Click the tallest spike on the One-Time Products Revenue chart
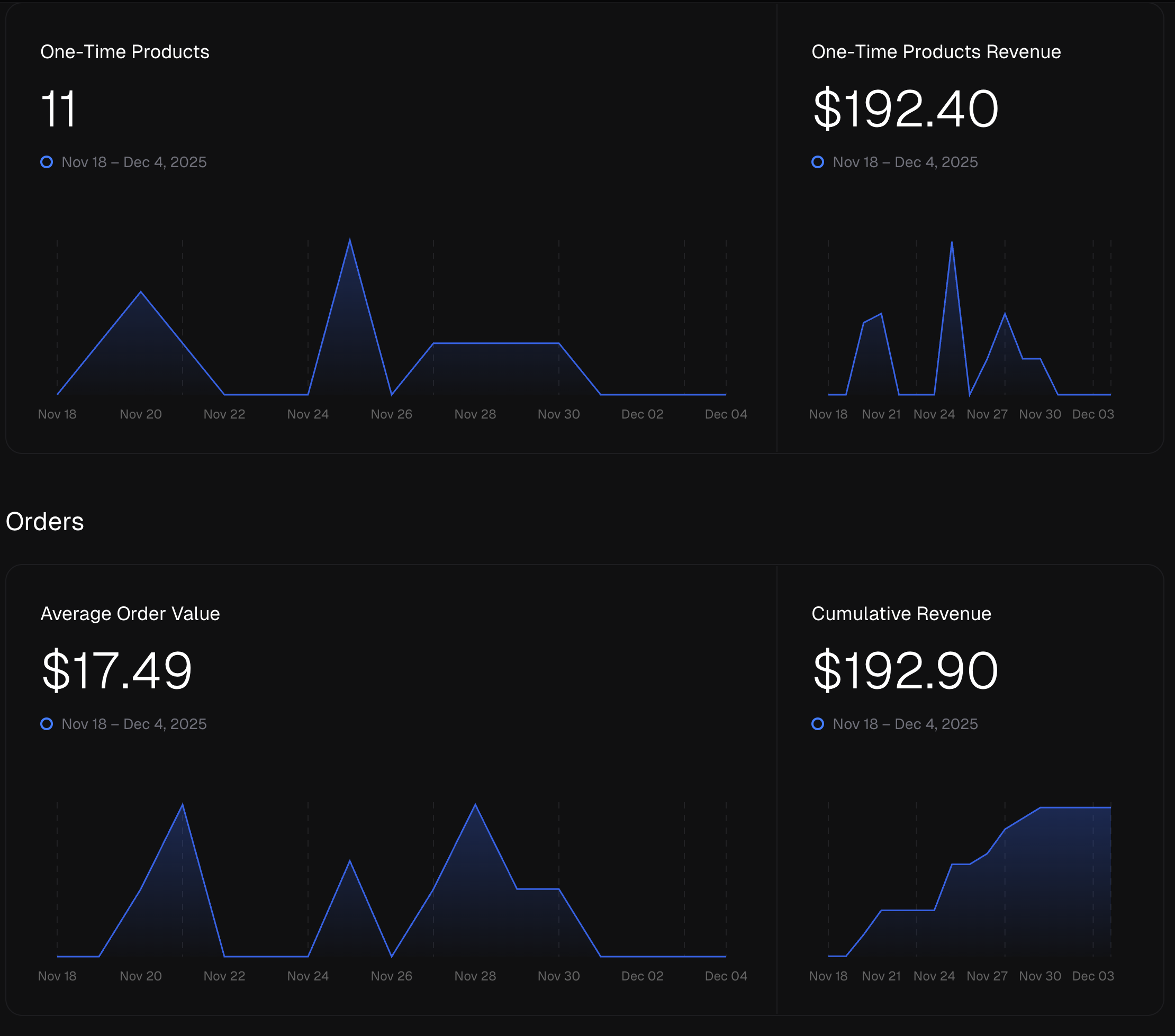 [952, 243]
